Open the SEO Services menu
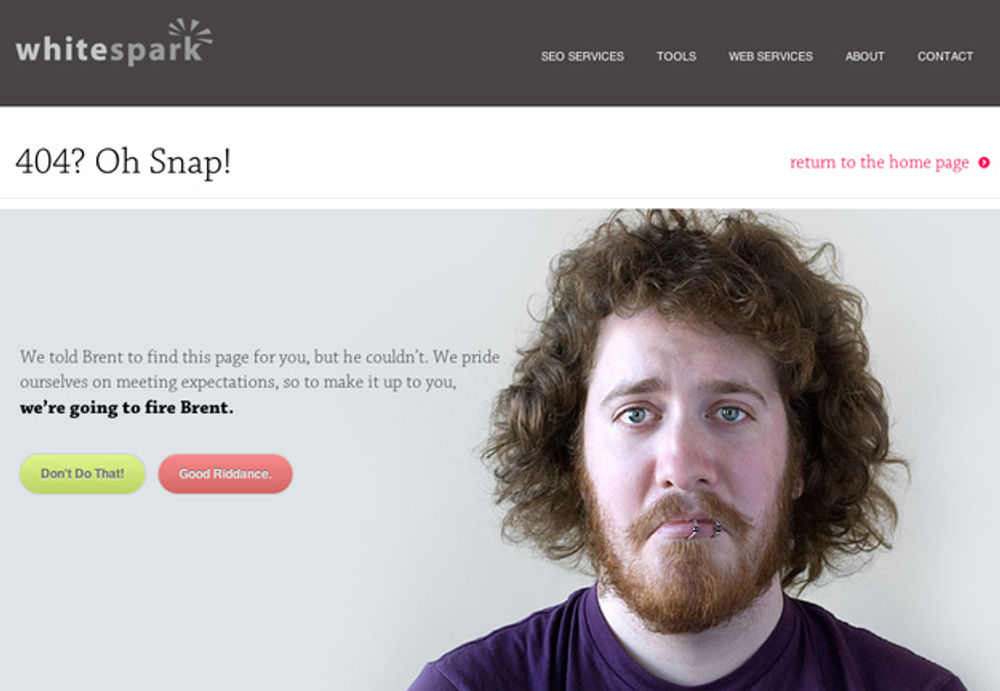1000x691 pixels. pos(582,56)
